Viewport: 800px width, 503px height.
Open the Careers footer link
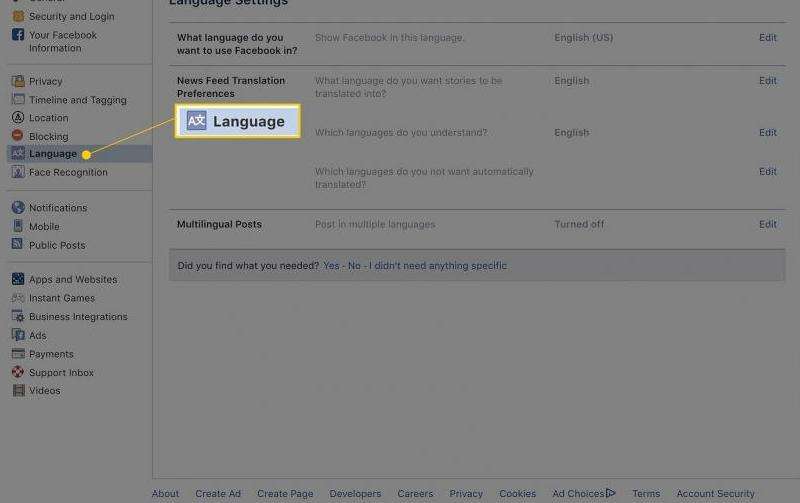[x=415, y=494]
